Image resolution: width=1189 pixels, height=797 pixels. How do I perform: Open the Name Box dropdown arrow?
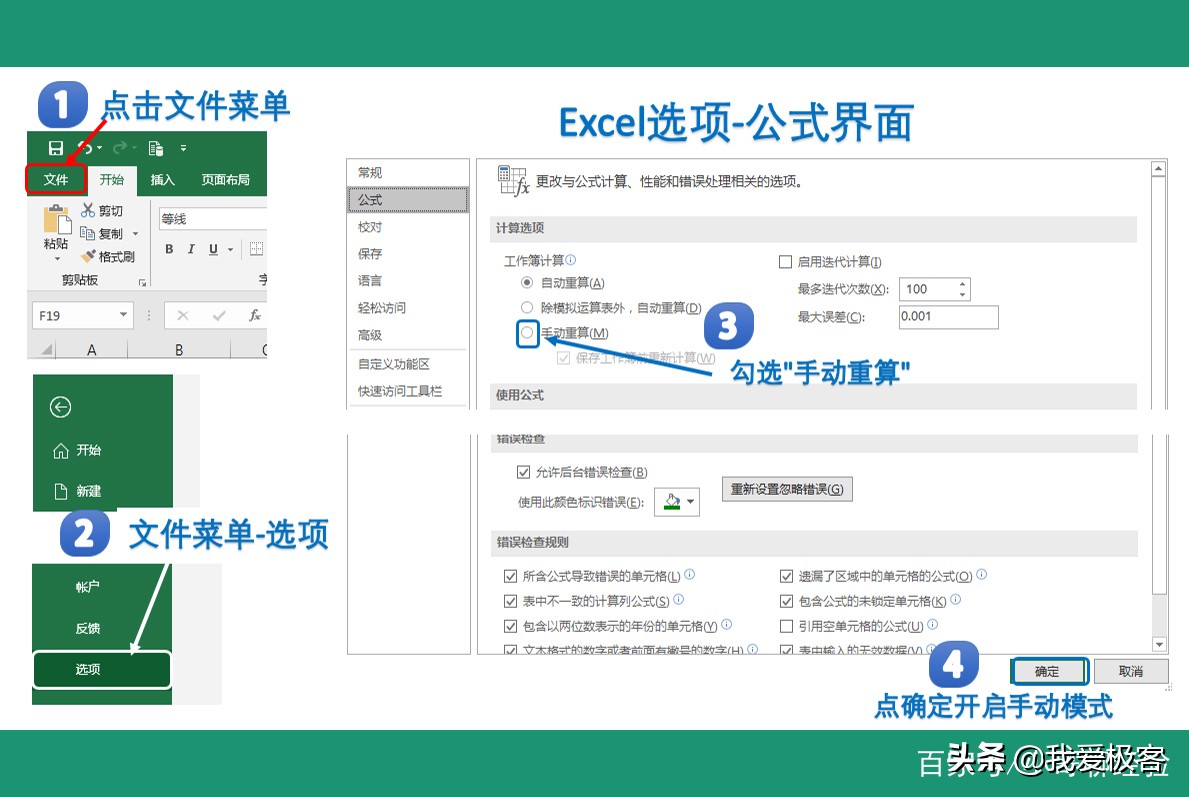coord(124,315)
